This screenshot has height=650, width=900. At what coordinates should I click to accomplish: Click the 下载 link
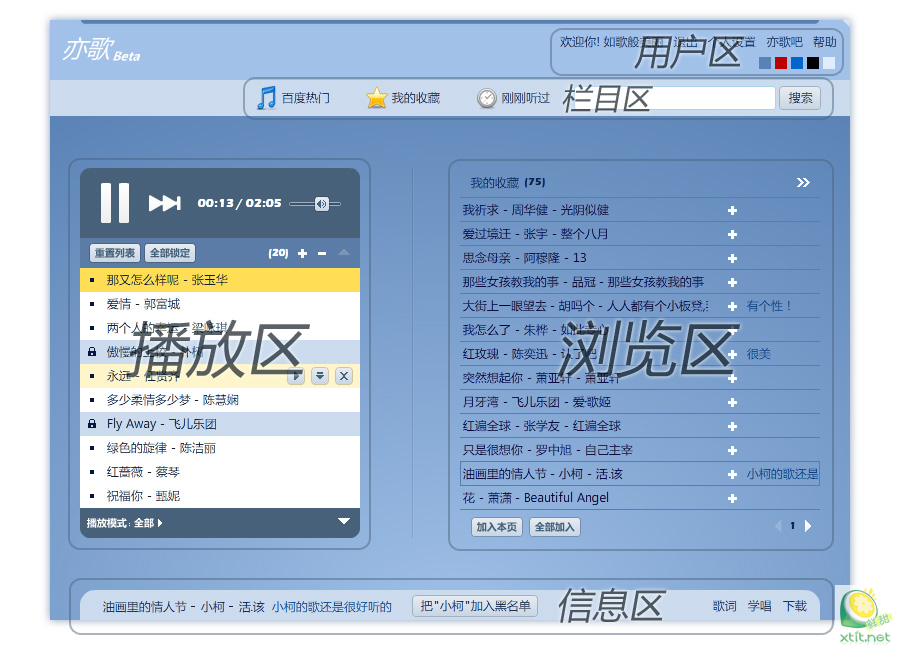(795, 606)
